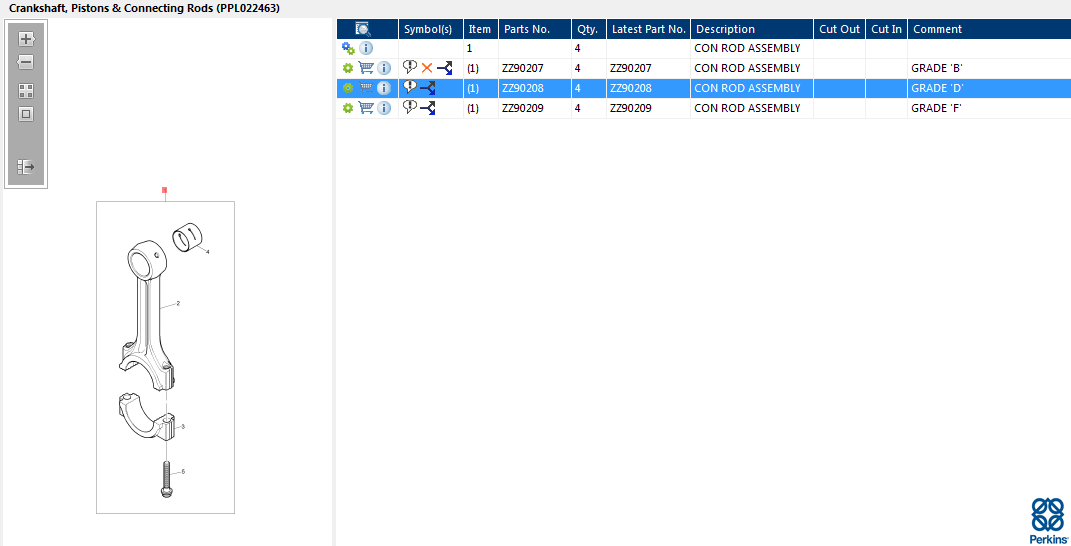Viewport: 1071px width, 546px height.
Task: Click the blue-green gears icon in item 1 row
Action: [348, 49]
